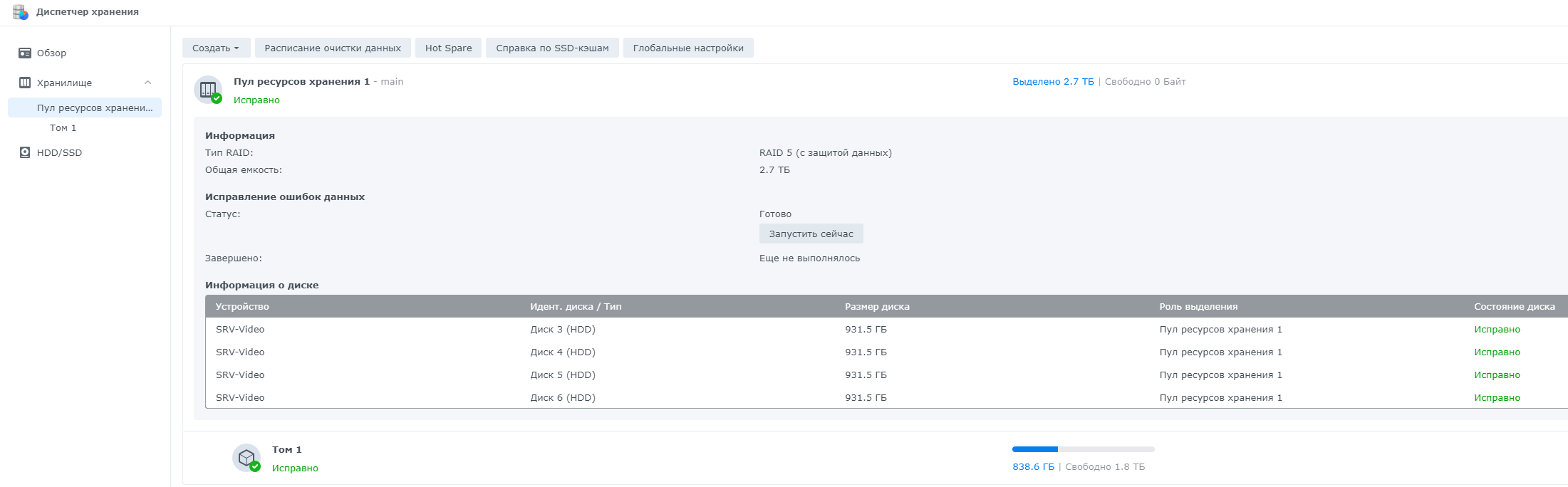Select the Диск 4 (HDD) row
1568x487 pixels.
pos(886,352)
